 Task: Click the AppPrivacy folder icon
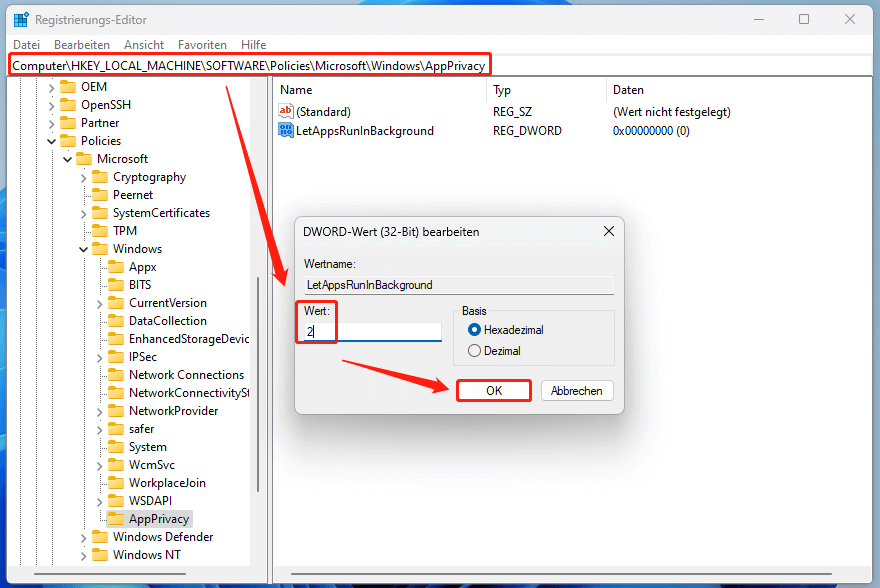pyautogui.click(x=116, y=518)
